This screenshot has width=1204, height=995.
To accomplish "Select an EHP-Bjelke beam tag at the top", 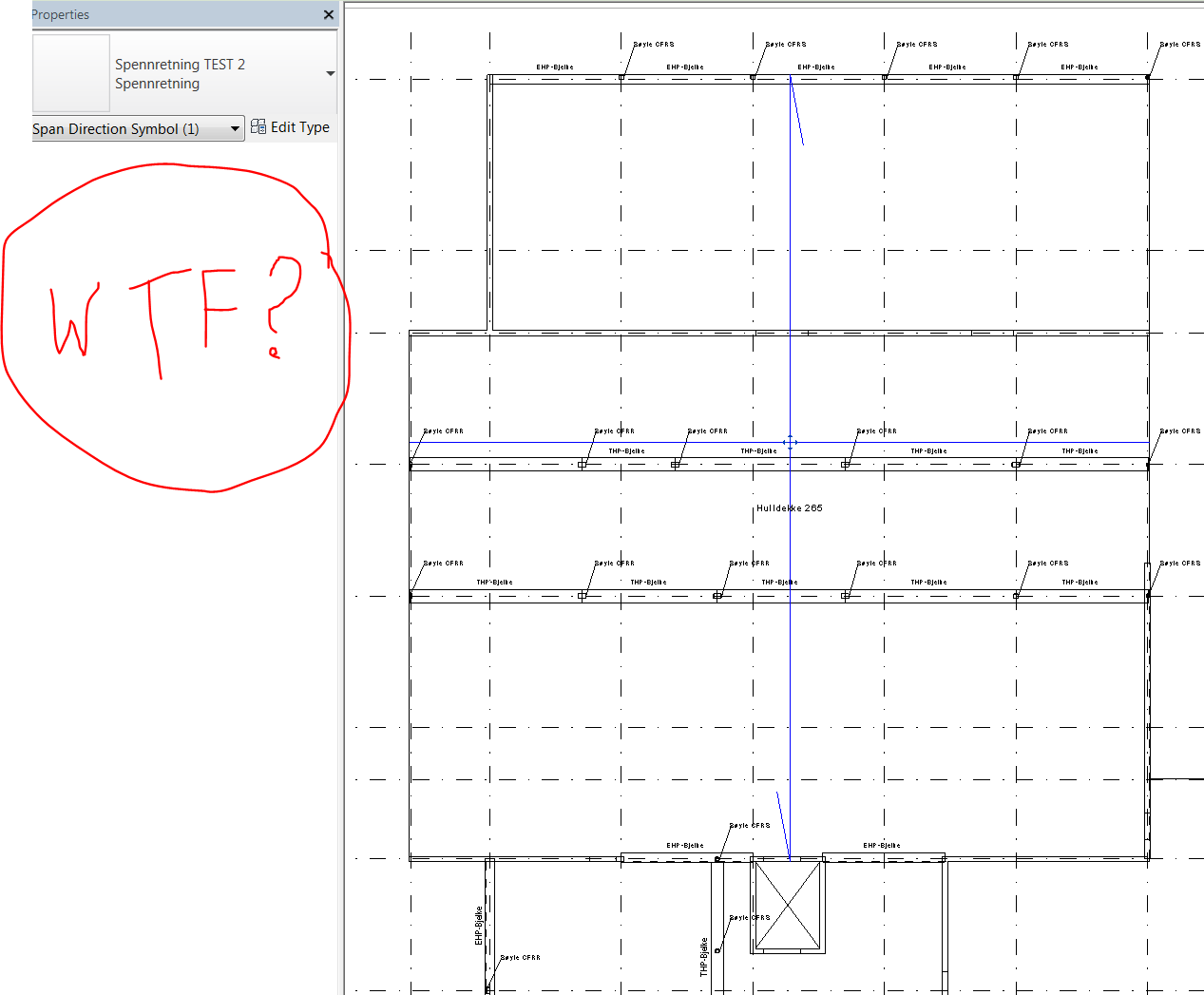I will click(x=554, y=67).
